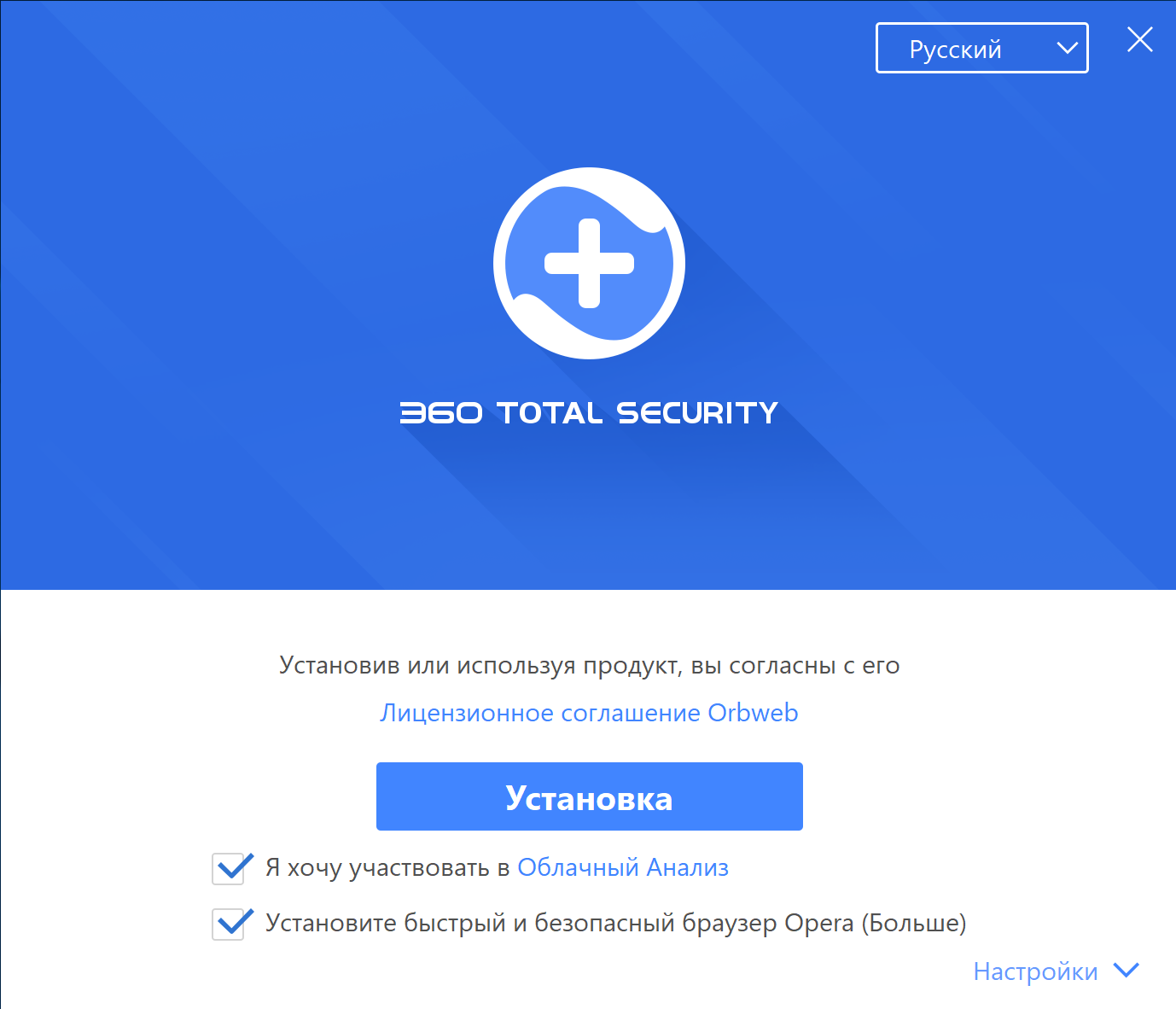Viewport: 1176px width, 1009px height.
Task: Open the Настройки settings link
Action: tap(1035, 971)
